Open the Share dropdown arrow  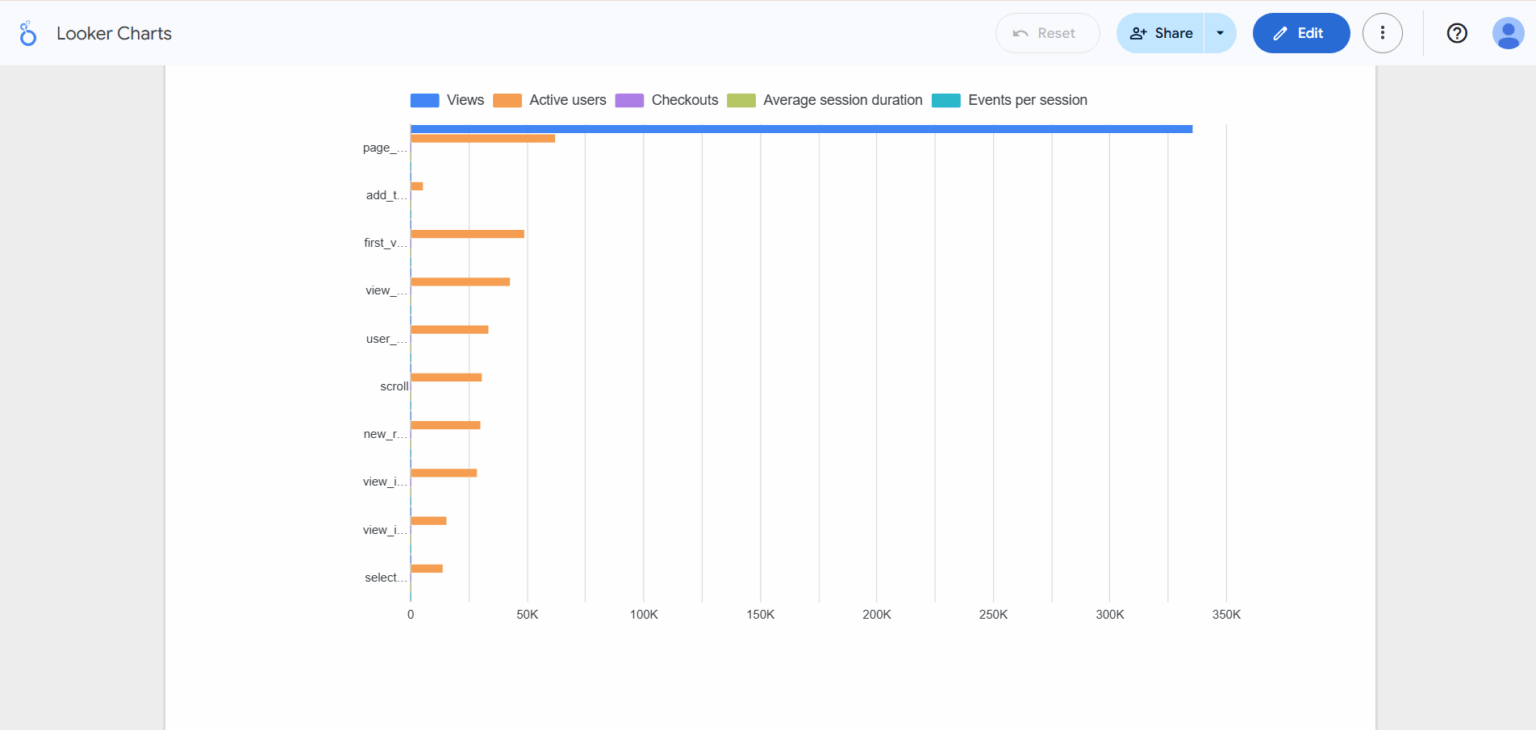click(x=1220, y=32)
